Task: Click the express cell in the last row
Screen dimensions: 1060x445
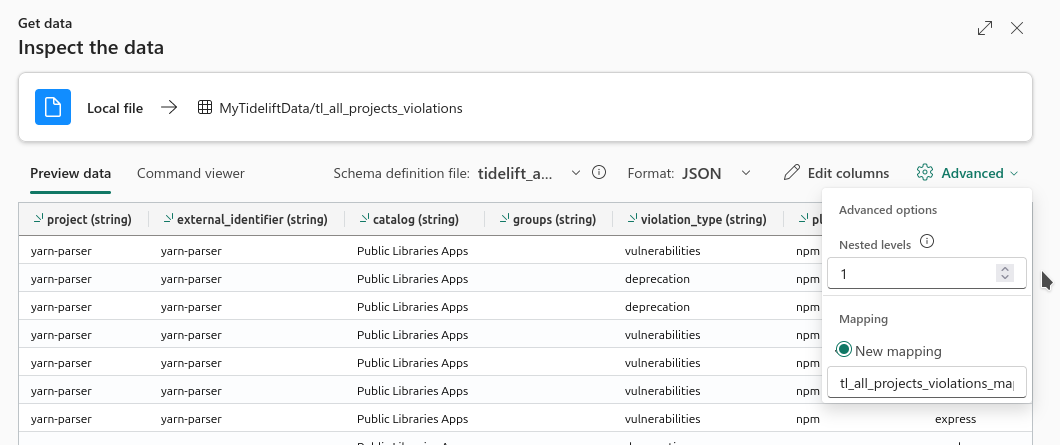Action: (x=955, y=419)
